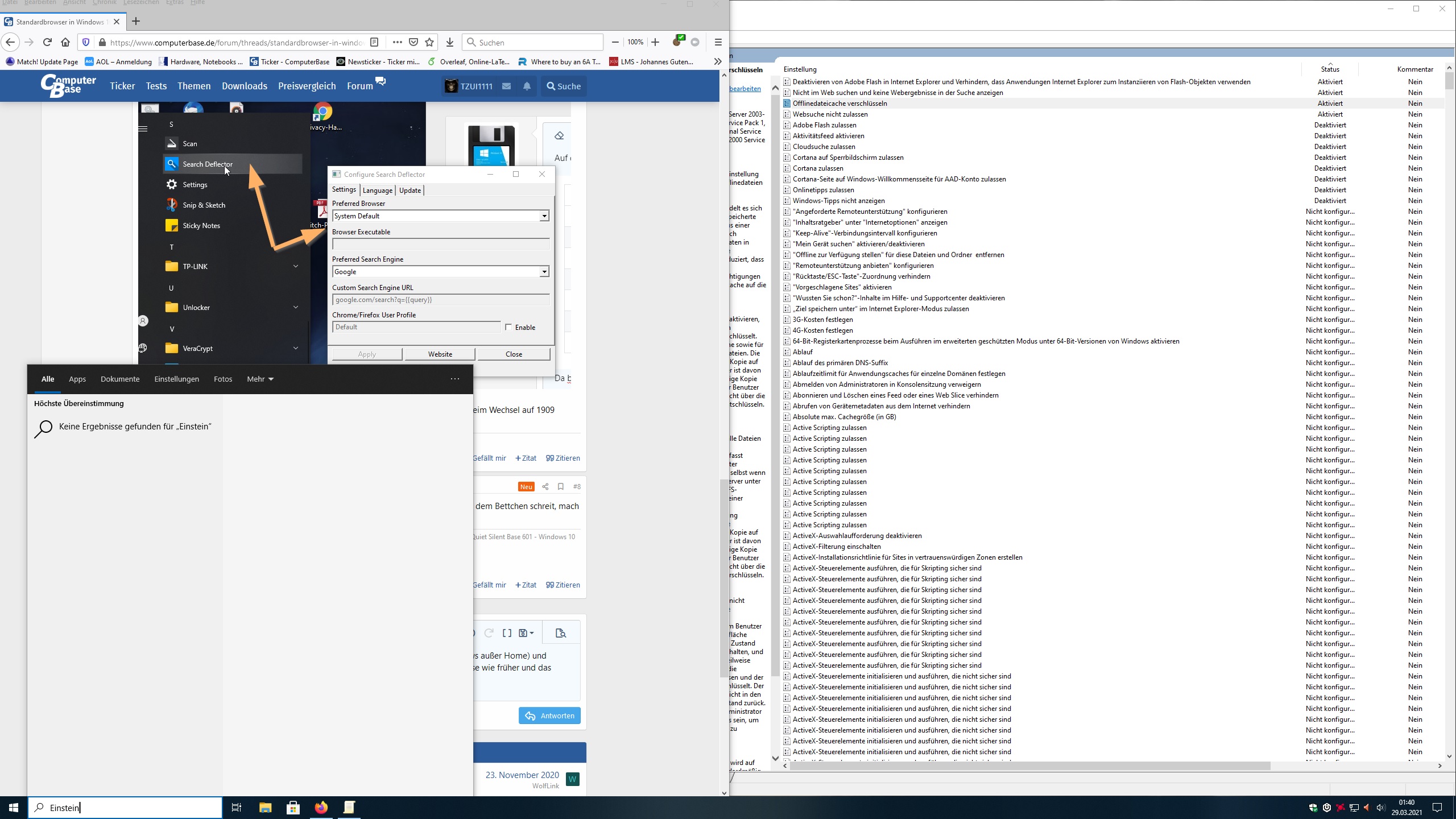Click ComputerBase Suche button
Screen dimensions: 1456x819
564,86
